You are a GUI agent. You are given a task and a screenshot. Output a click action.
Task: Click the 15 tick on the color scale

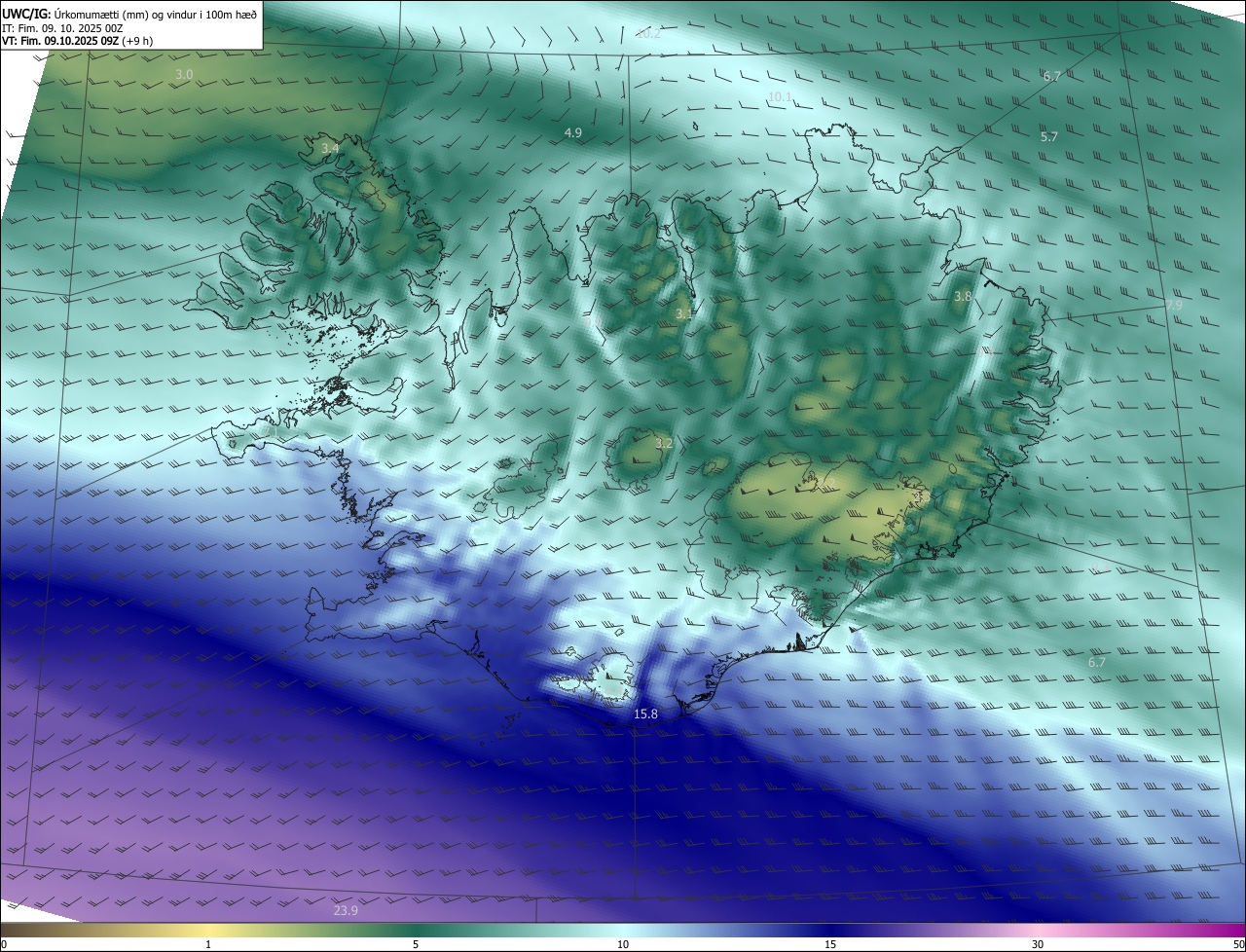(830, 944)
